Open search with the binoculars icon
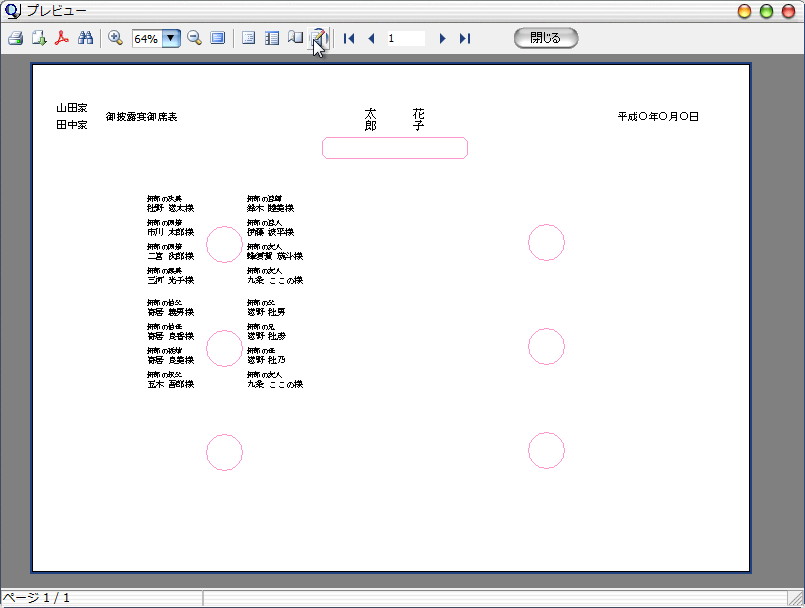805x608 pixels. coord(85,38)
